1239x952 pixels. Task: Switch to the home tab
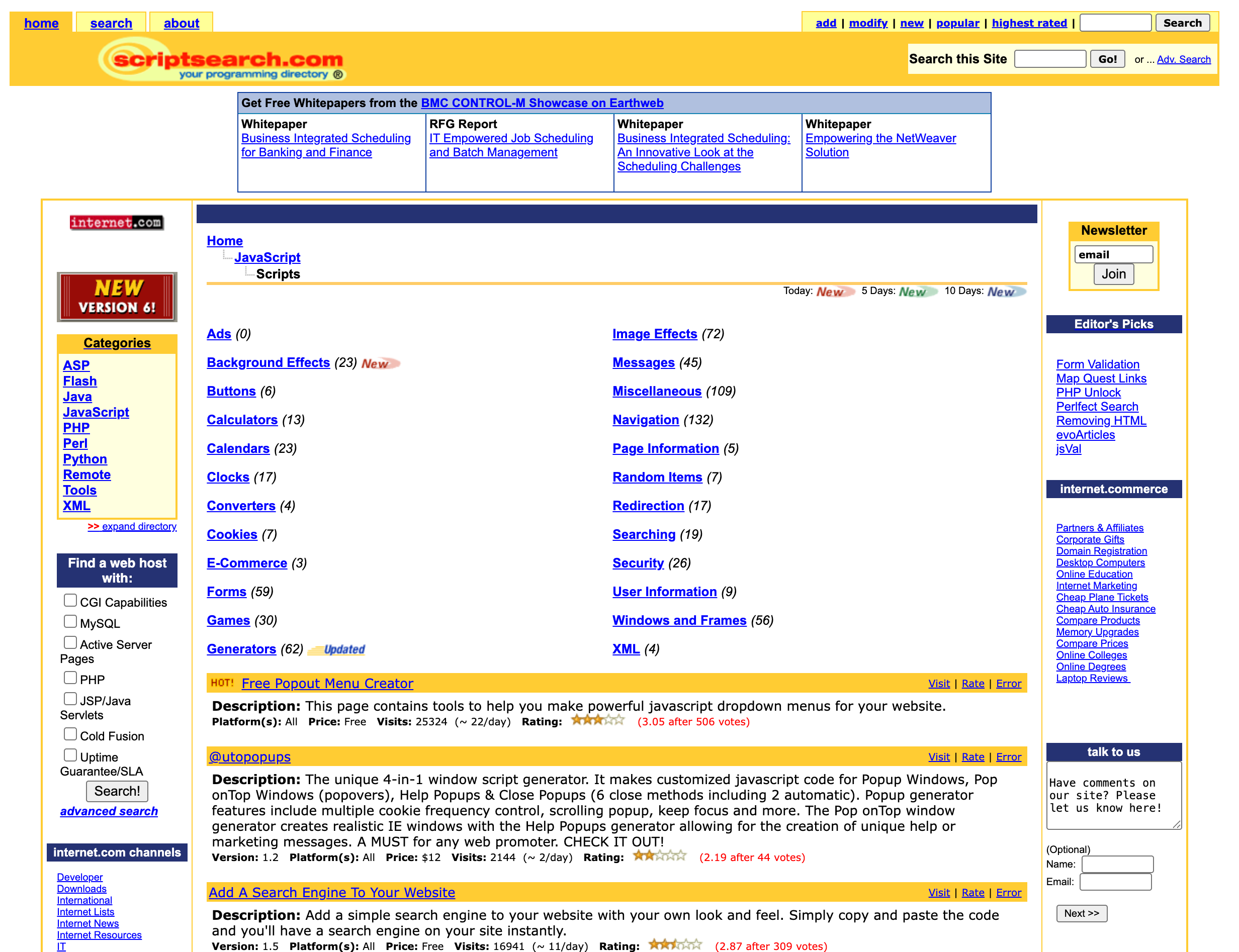coord(41,23)
